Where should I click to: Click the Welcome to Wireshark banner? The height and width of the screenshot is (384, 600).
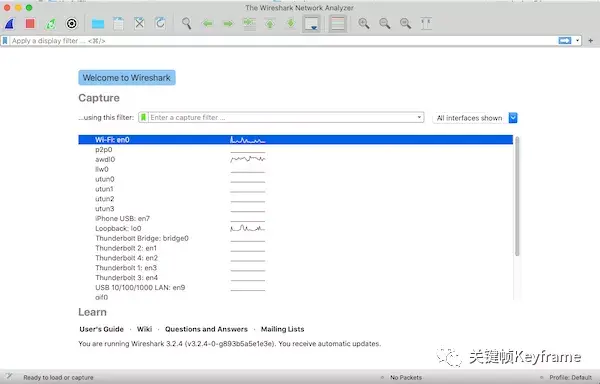pyautogui.click(x=127, y=78)
